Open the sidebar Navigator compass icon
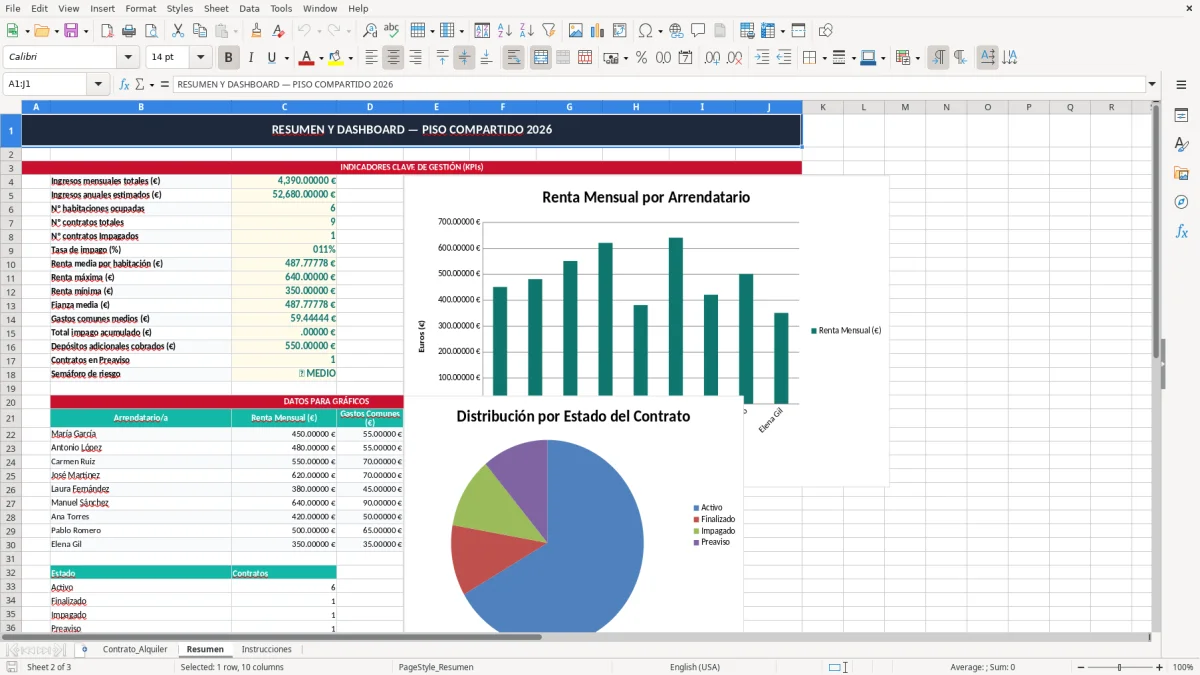 click(x=1181, y=202)
